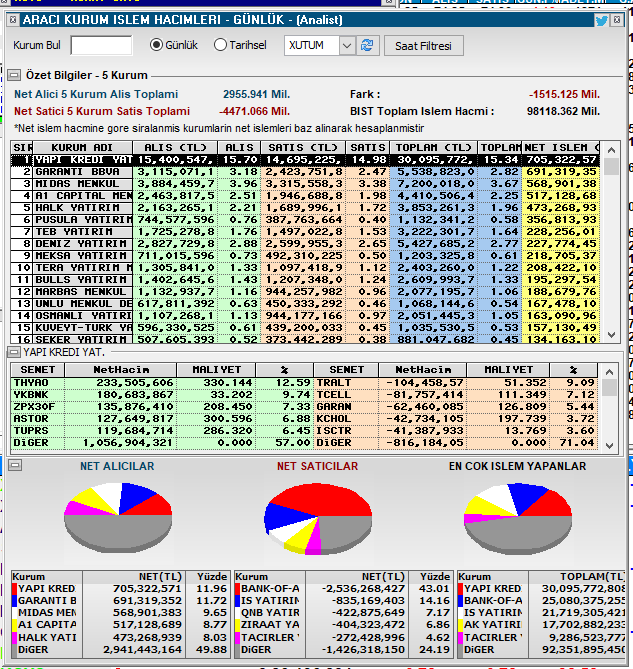Select the BULLS YATIRIM row
The image size is (633, 669).
click(x=305, y=279)
